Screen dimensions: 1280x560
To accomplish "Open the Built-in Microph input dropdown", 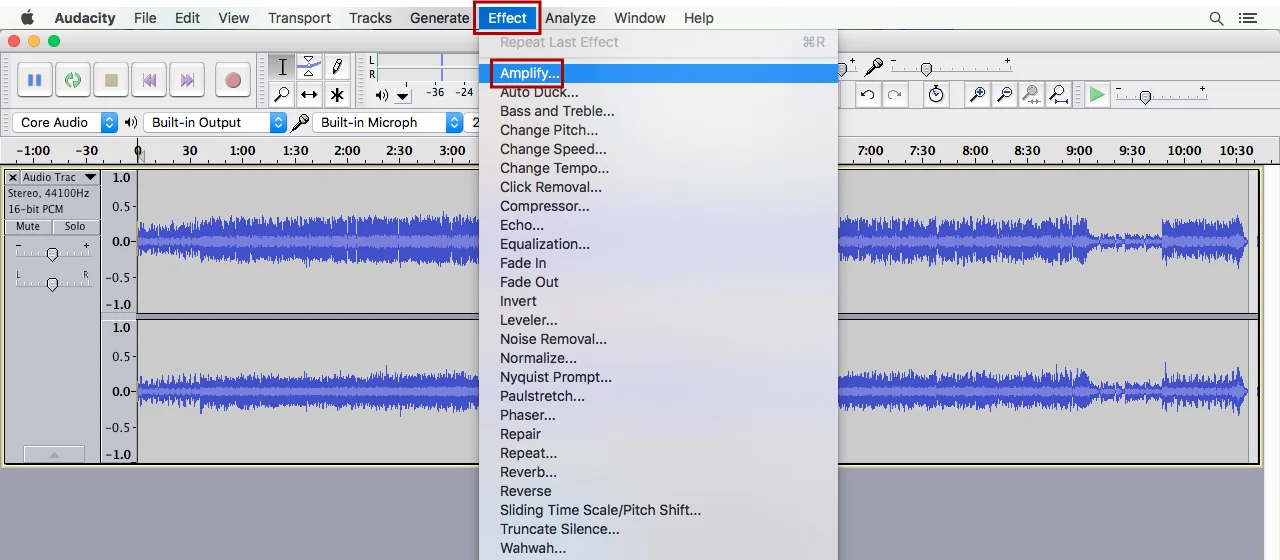I will point(388,123).
